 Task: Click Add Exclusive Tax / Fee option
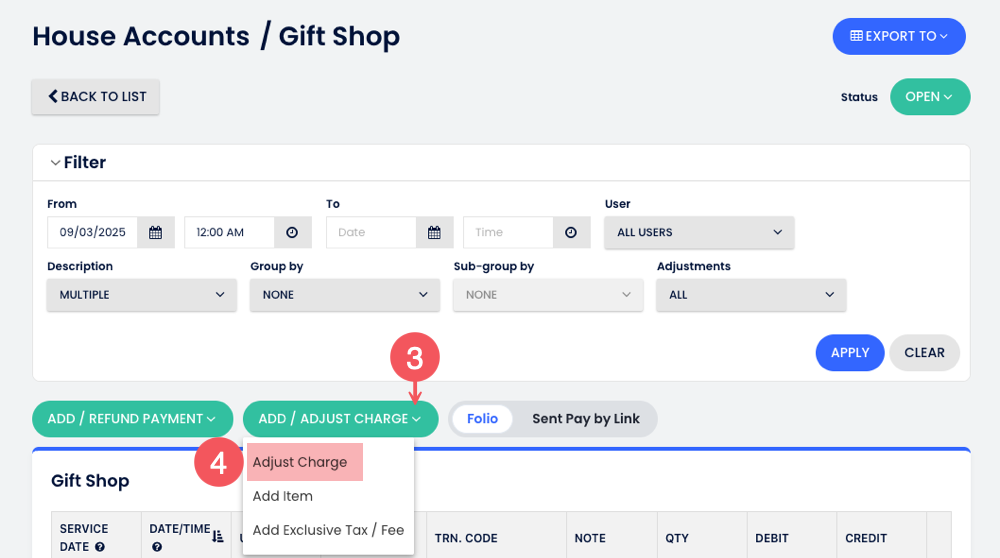coord(328,530)
